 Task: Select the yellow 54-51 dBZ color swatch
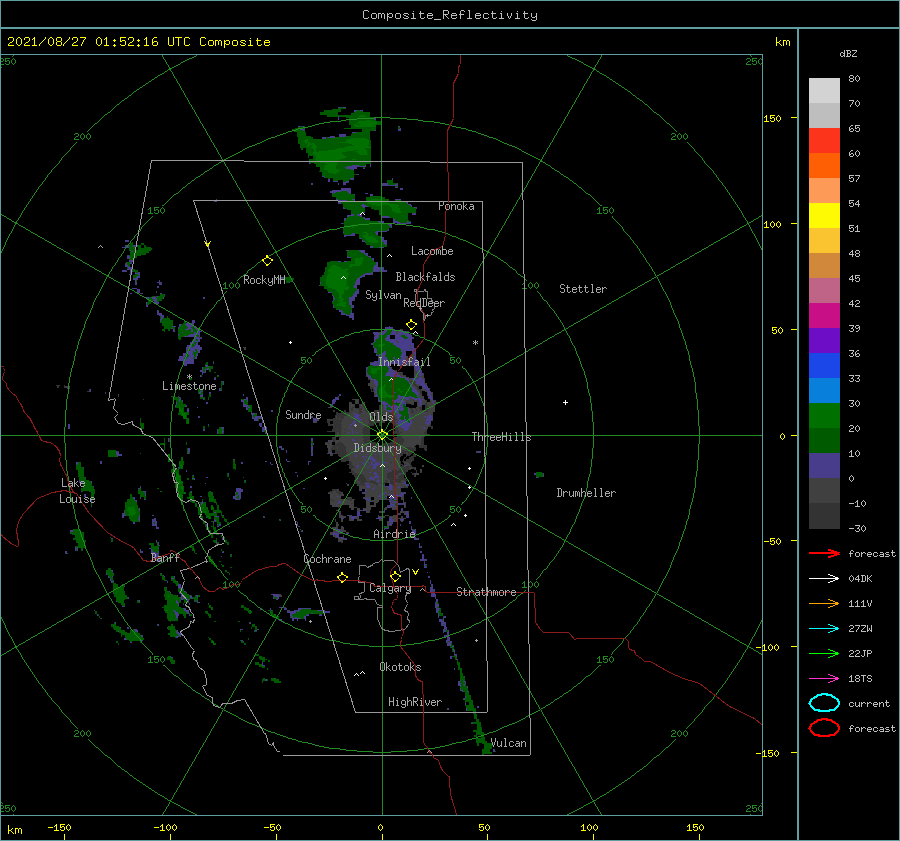(x=824, y=216)
